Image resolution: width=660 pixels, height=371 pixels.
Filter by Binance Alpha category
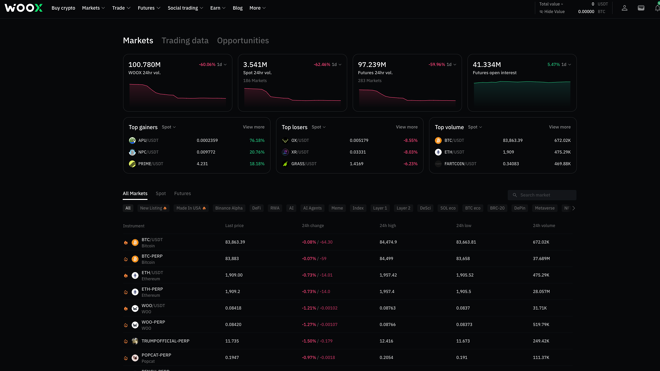pos(229,208)
